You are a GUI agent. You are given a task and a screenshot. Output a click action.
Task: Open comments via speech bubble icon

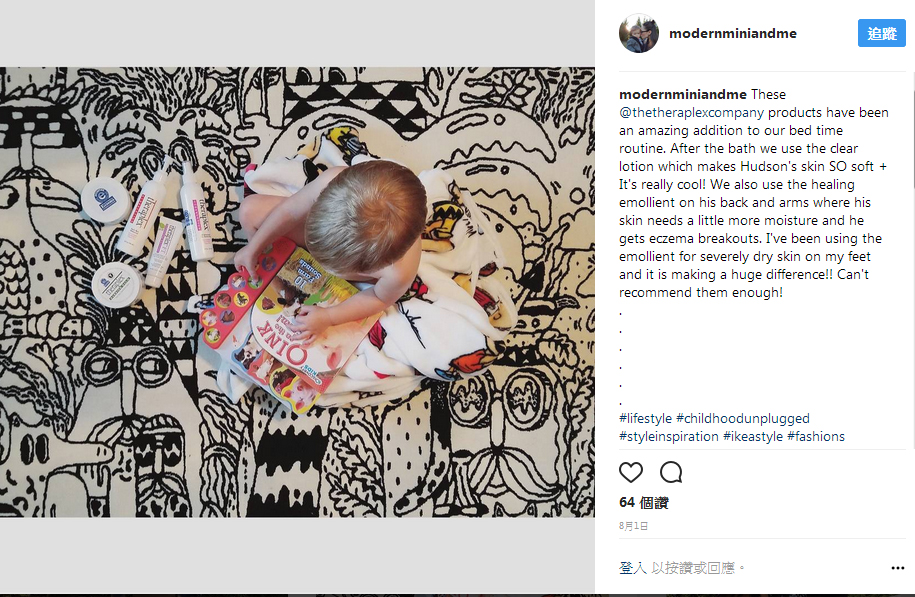671,472
